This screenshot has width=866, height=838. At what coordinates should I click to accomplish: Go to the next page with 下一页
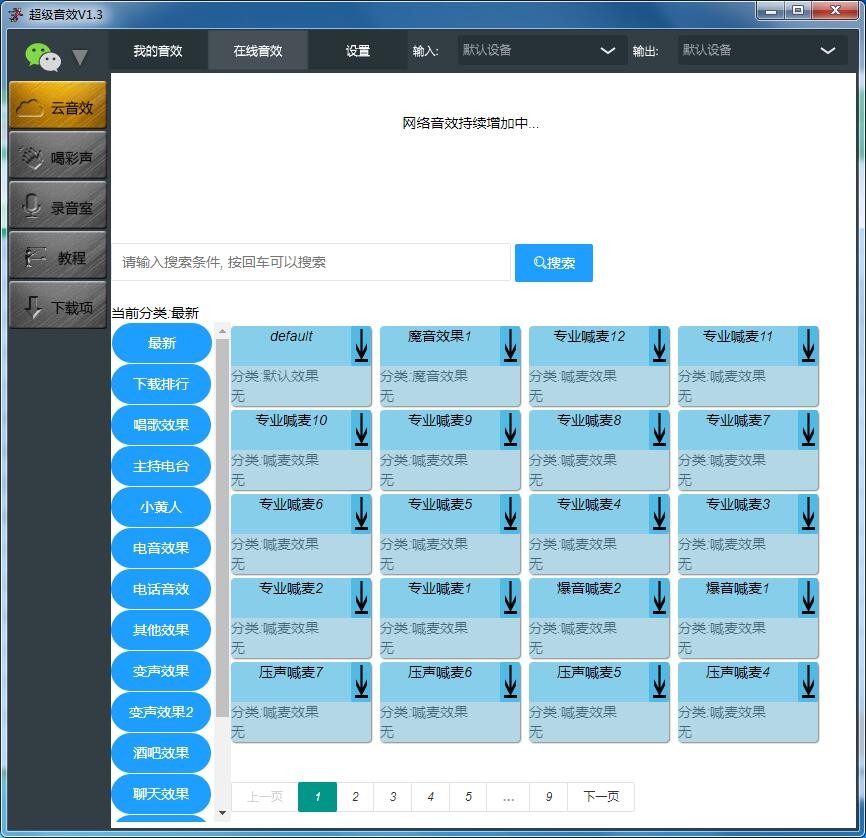point(601,797)
